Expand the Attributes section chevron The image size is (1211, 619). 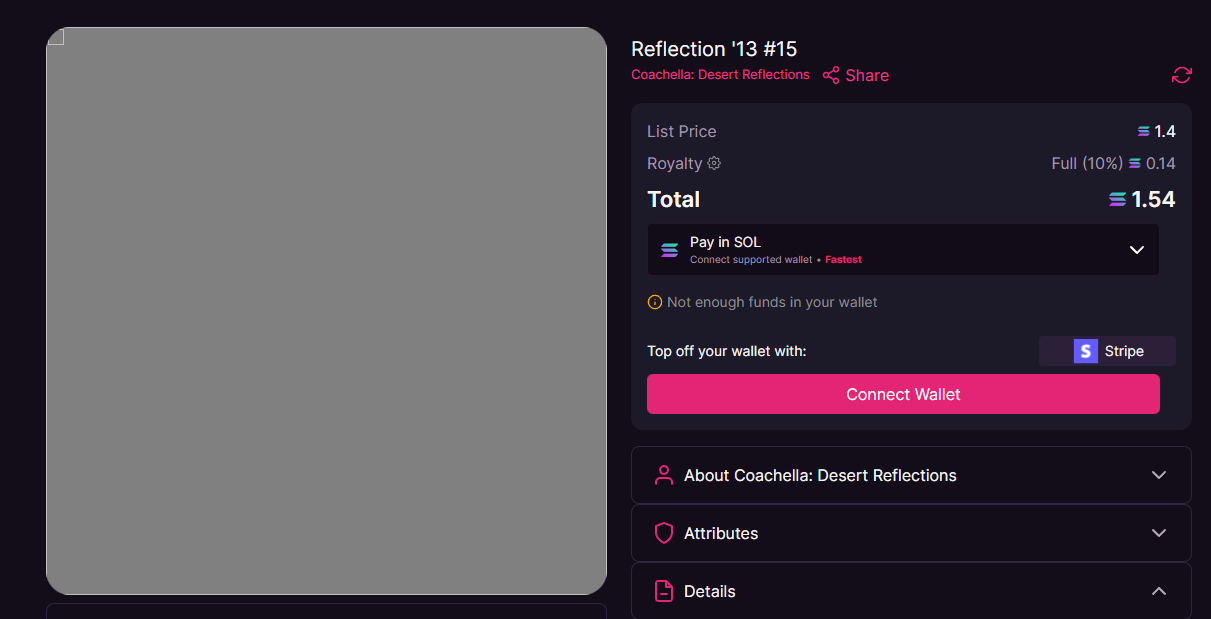click(x=1158, y=533)
